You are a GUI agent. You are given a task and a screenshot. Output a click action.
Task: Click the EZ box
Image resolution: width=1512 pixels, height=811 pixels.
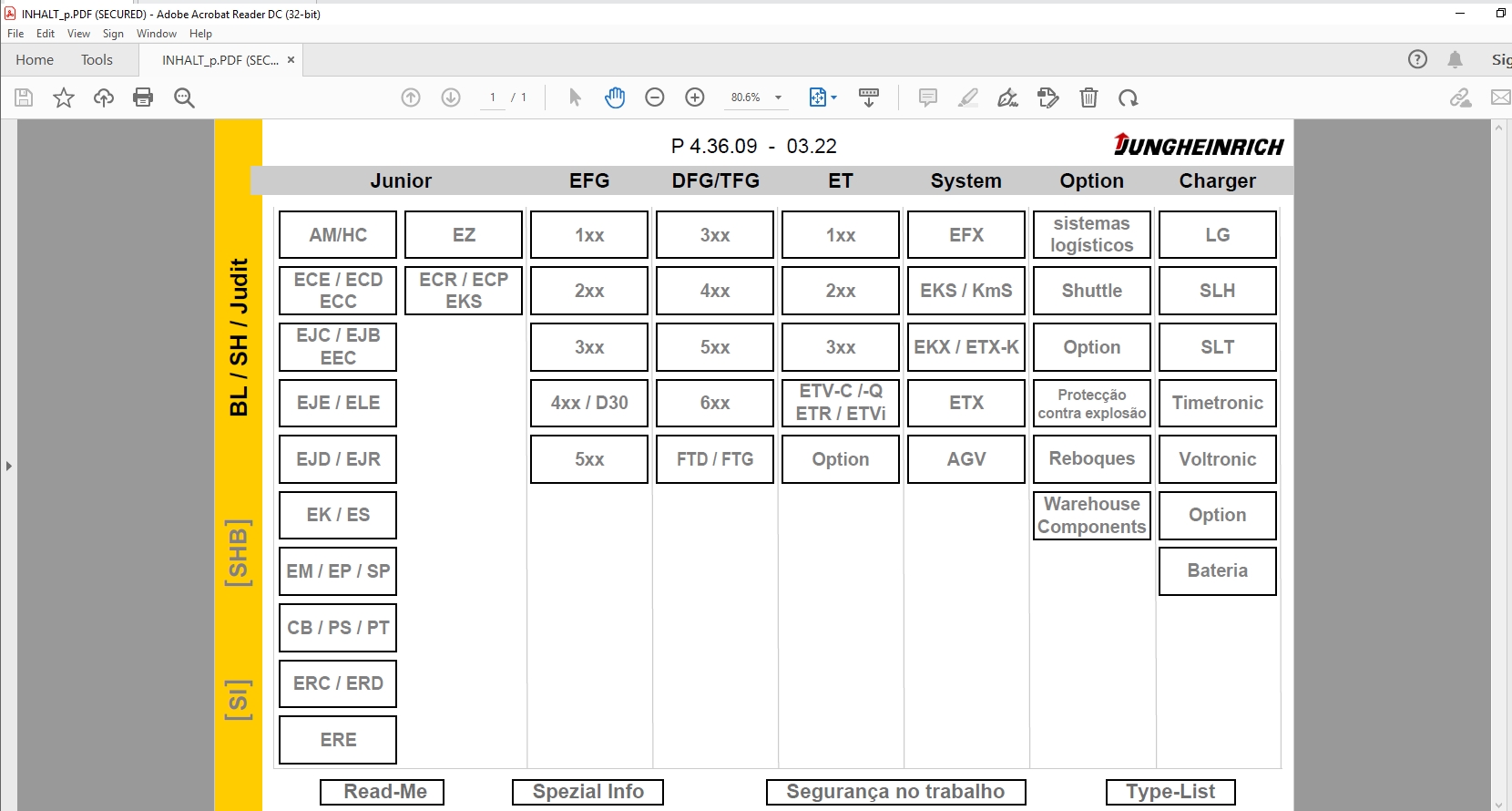[464, 235]
